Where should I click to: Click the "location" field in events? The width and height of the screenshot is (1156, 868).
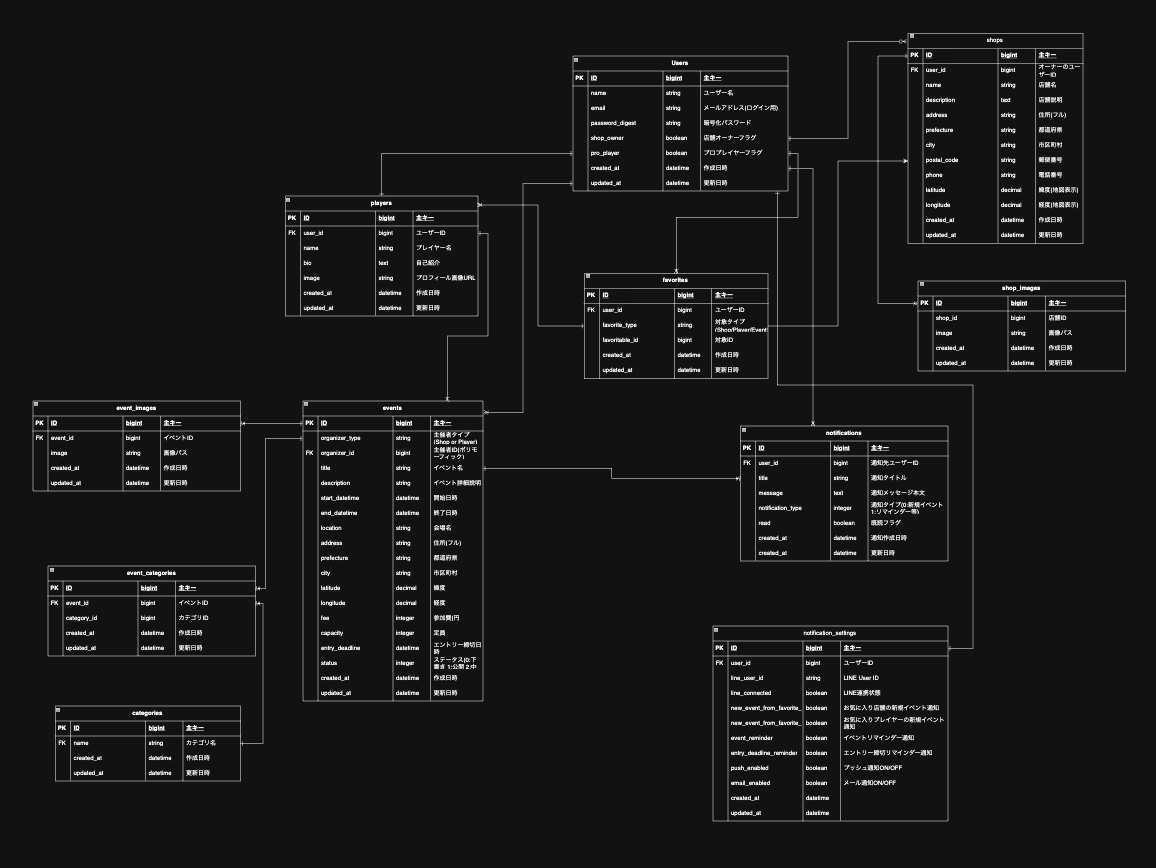coord(331,528)
